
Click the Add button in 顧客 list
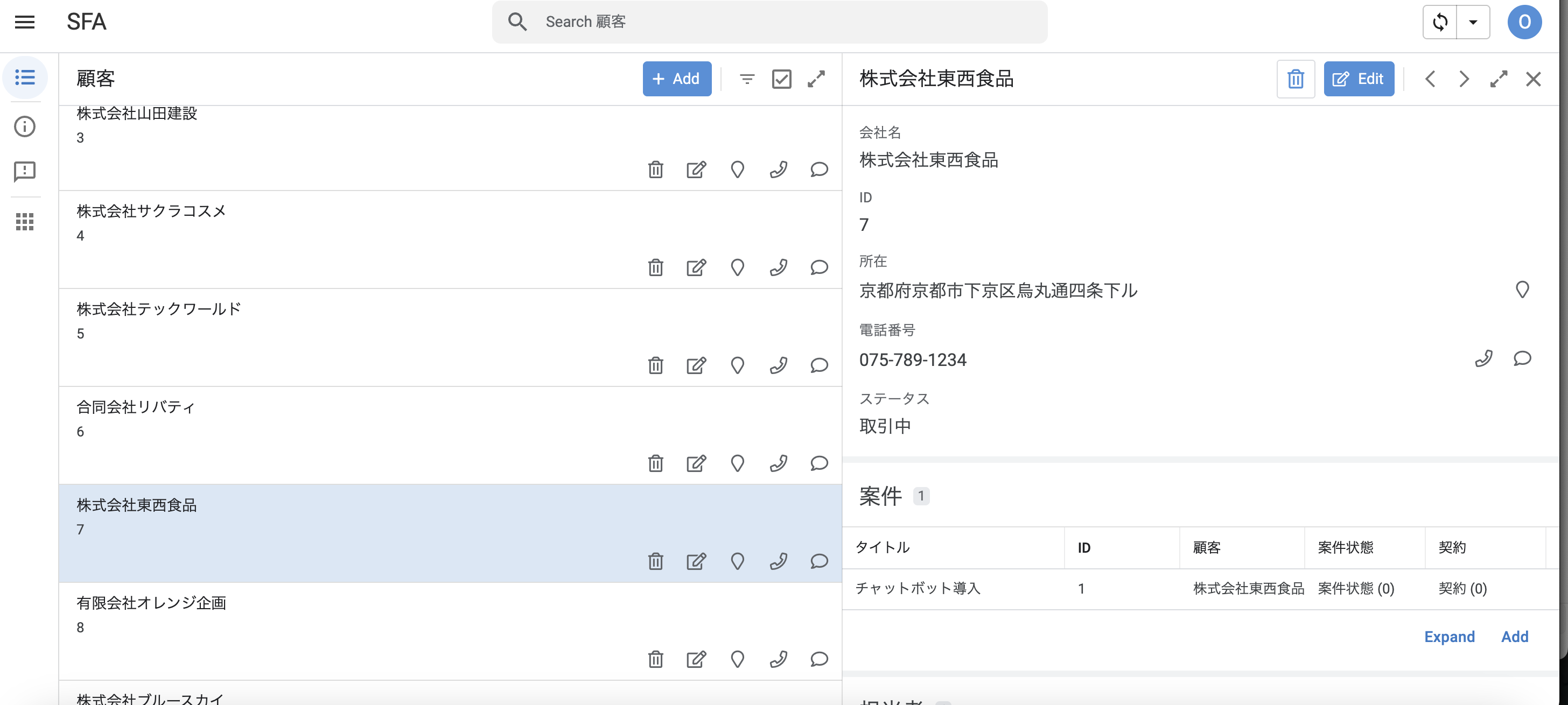pos(677,79)
